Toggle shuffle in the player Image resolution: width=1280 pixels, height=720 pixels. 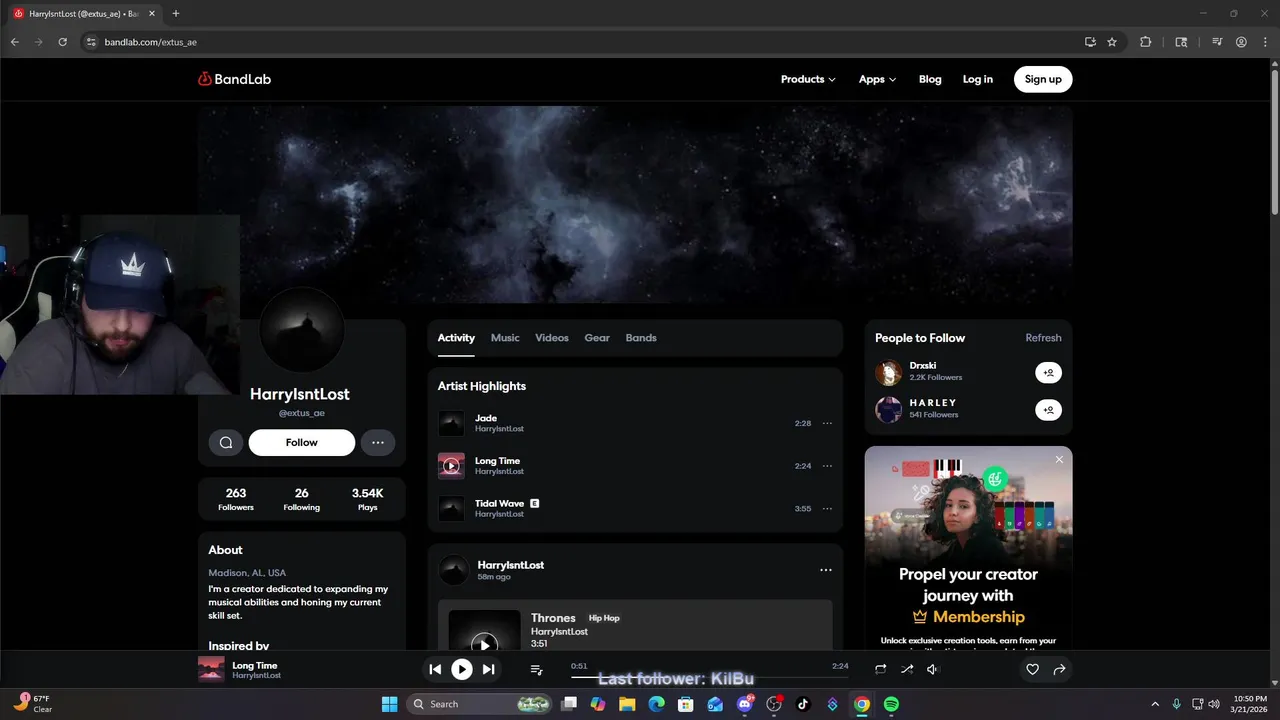pyautogui.click(x=906, y=670)
